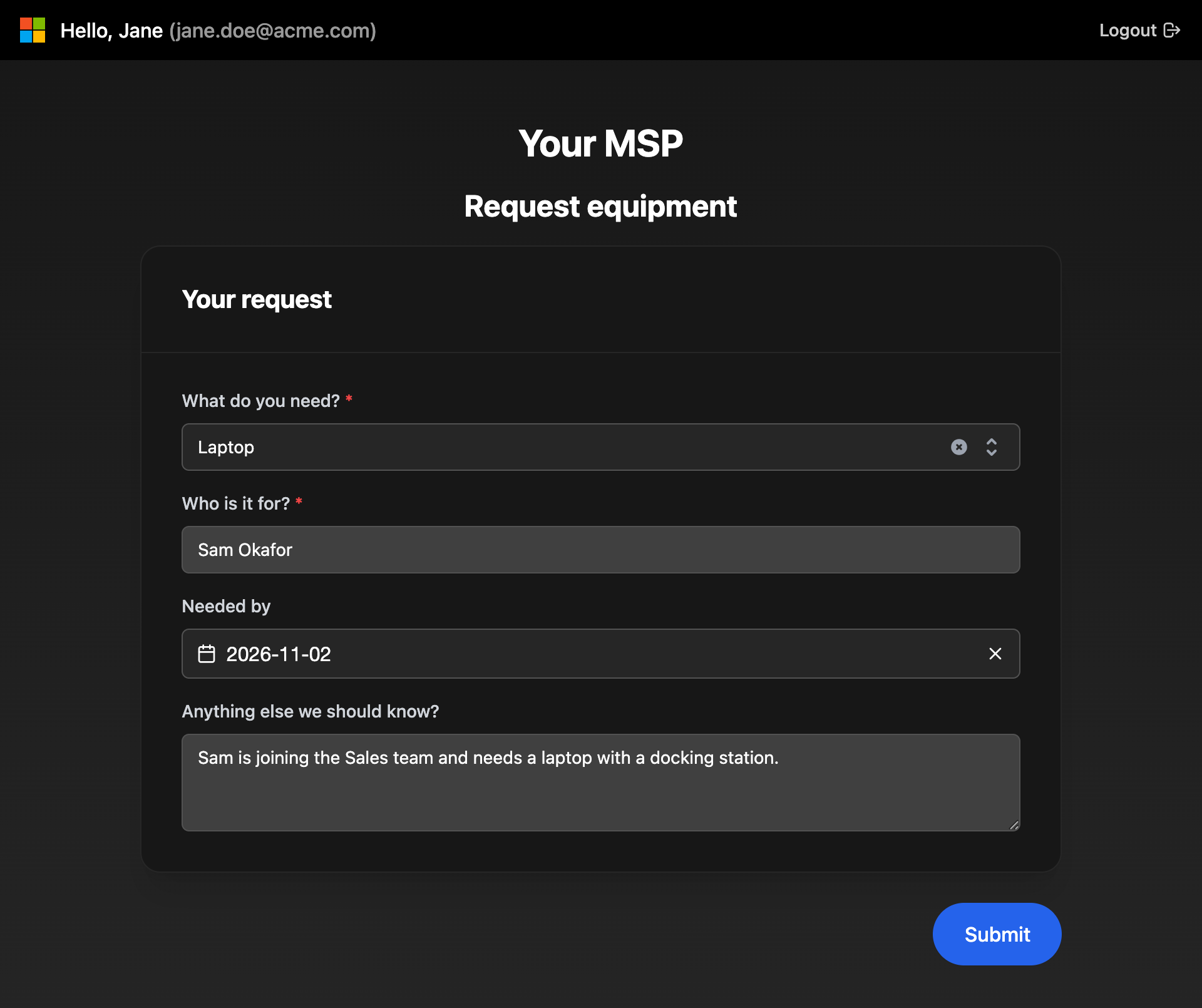The height and width of the screenshot is (1008, 1202).
Task: Click the Logout link
Action: [x=1139, y=30]
